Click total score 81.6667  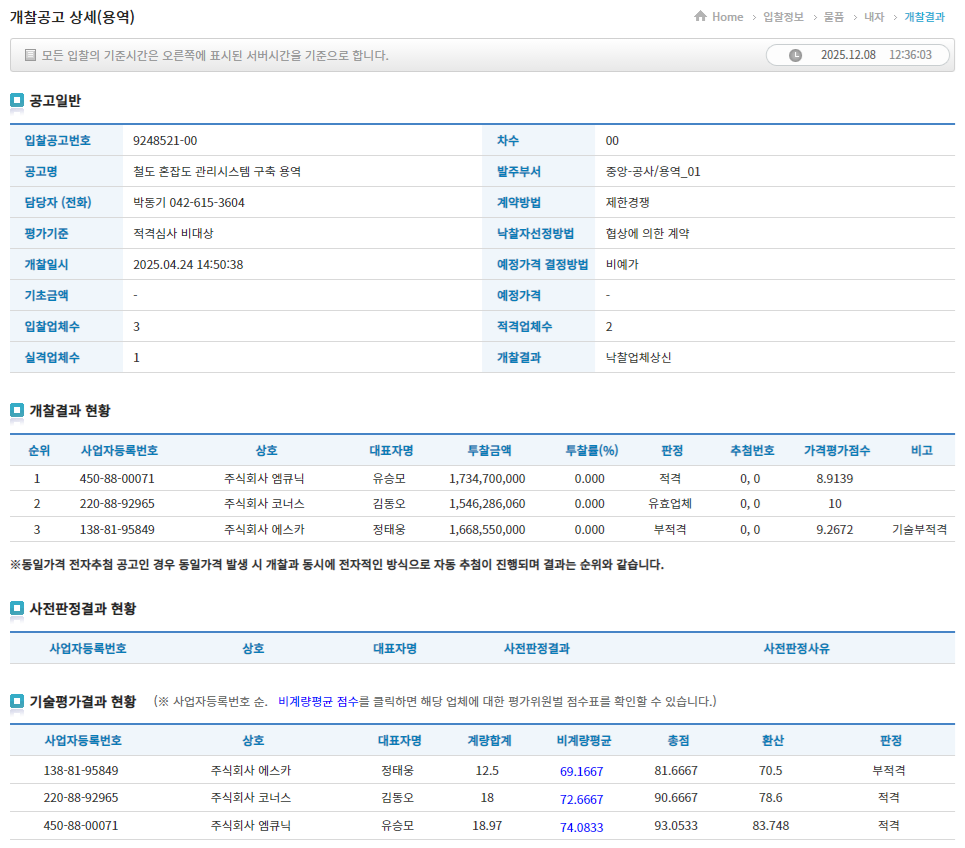pos(676,770)
